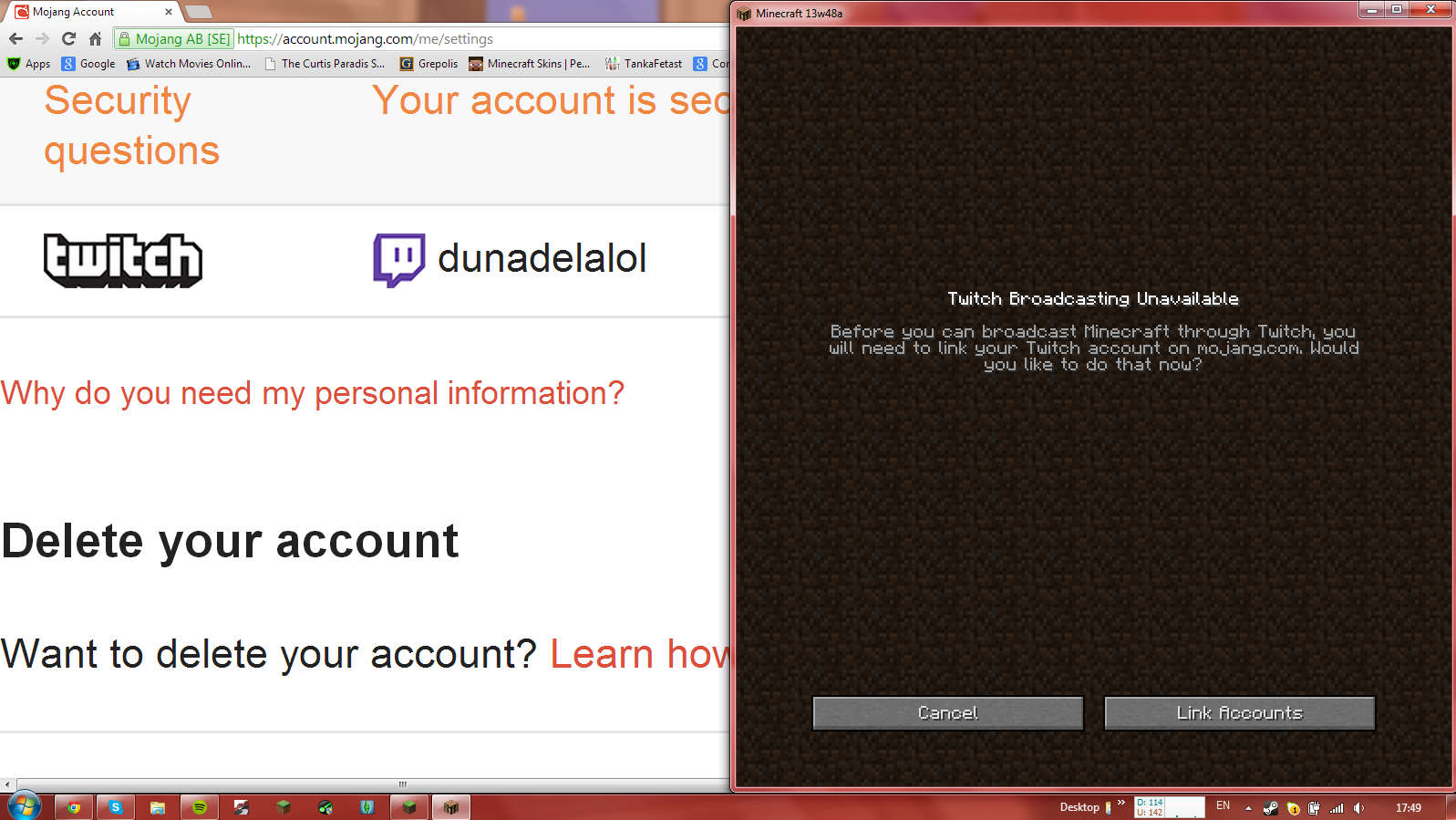Click the Mojang AB [SE] security certificate badge

click(175, 39)
